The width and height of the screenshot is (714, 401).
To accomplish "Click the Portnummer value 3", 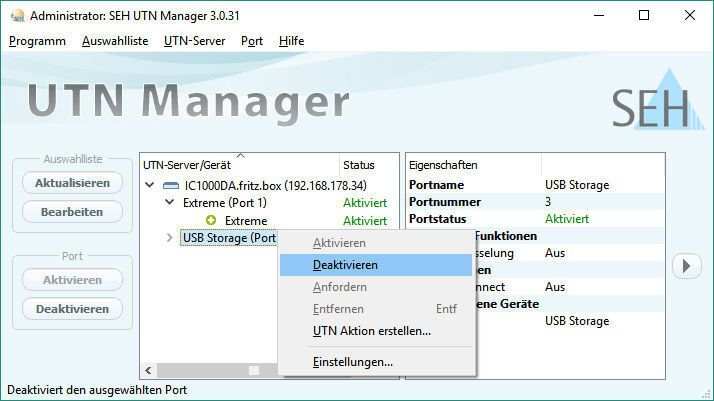I will coord(548,202).
